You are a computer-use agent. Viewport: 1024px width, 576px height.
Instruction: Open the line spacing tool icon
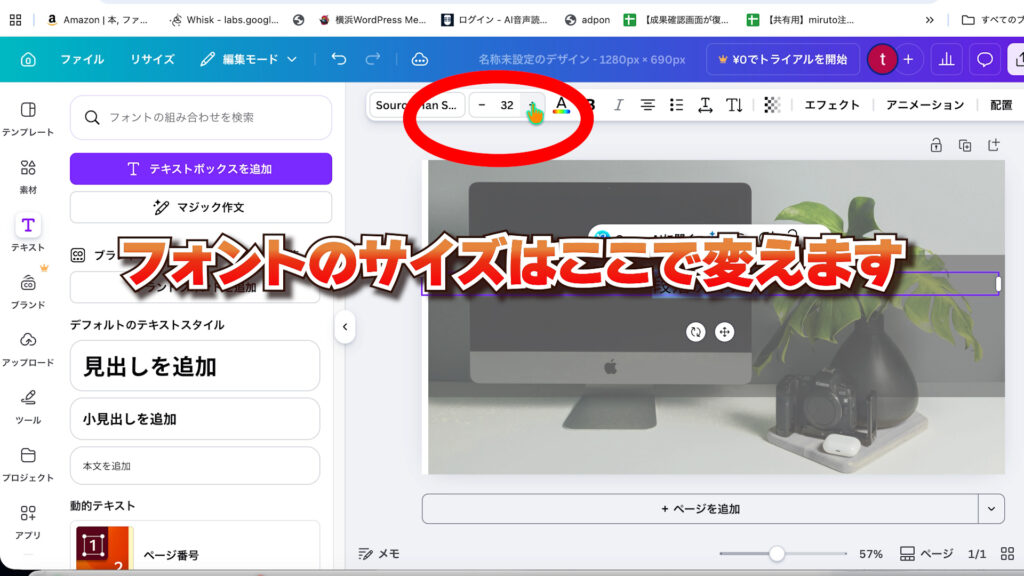point(705,105)
